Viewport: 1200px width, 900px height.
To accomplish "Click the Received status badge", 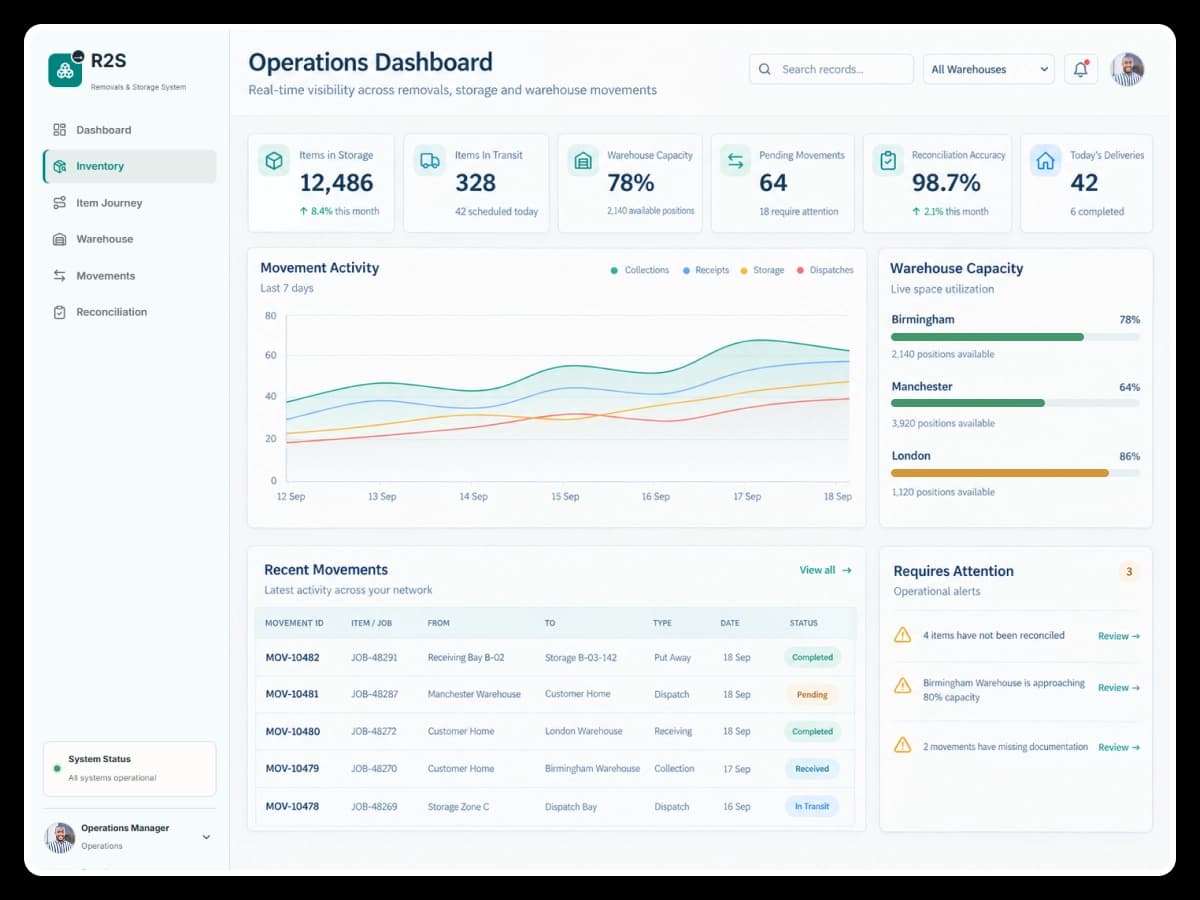I will click(812, 769).
